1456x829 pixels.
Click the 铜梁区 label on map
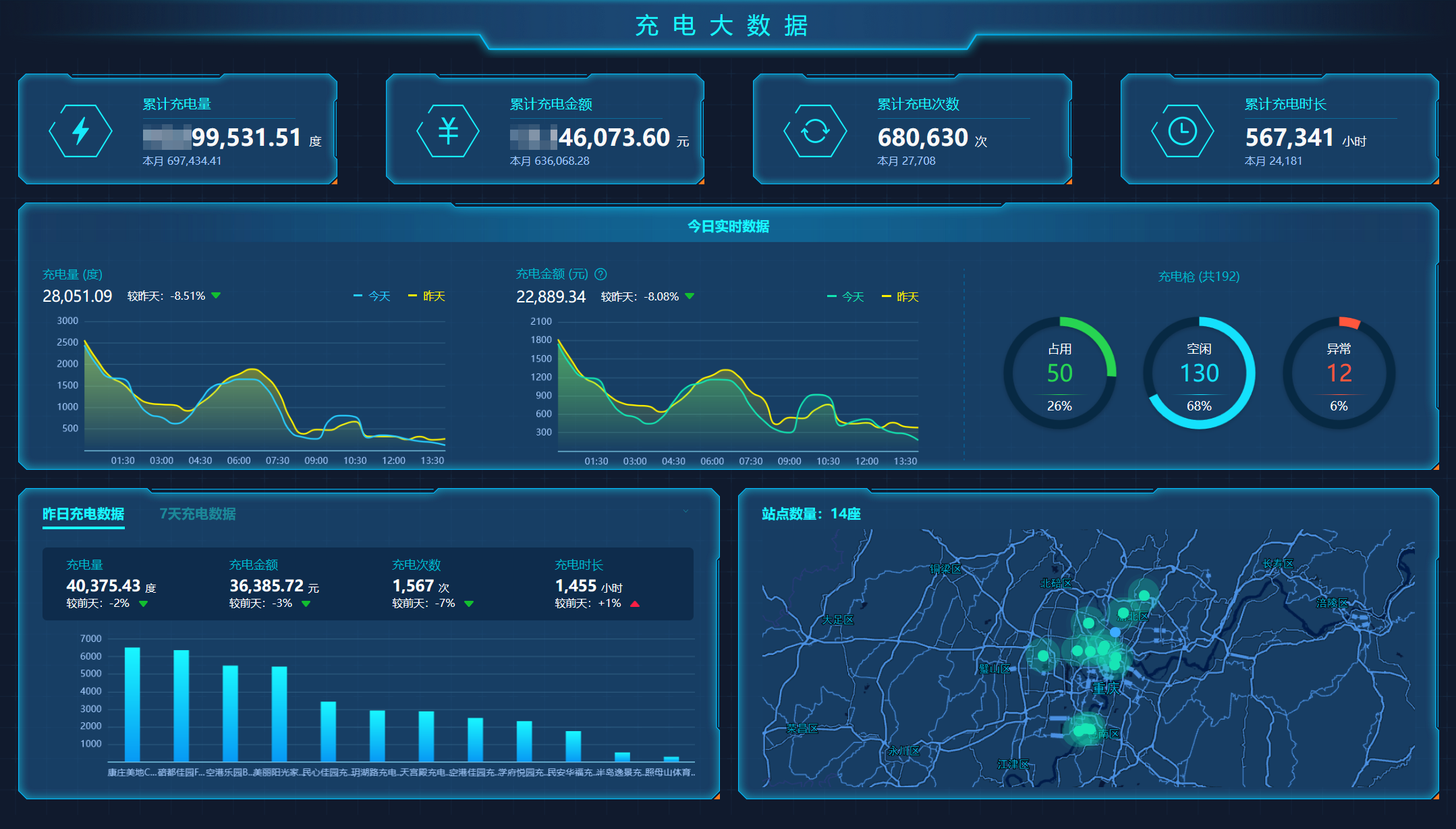tap(946, 569)
